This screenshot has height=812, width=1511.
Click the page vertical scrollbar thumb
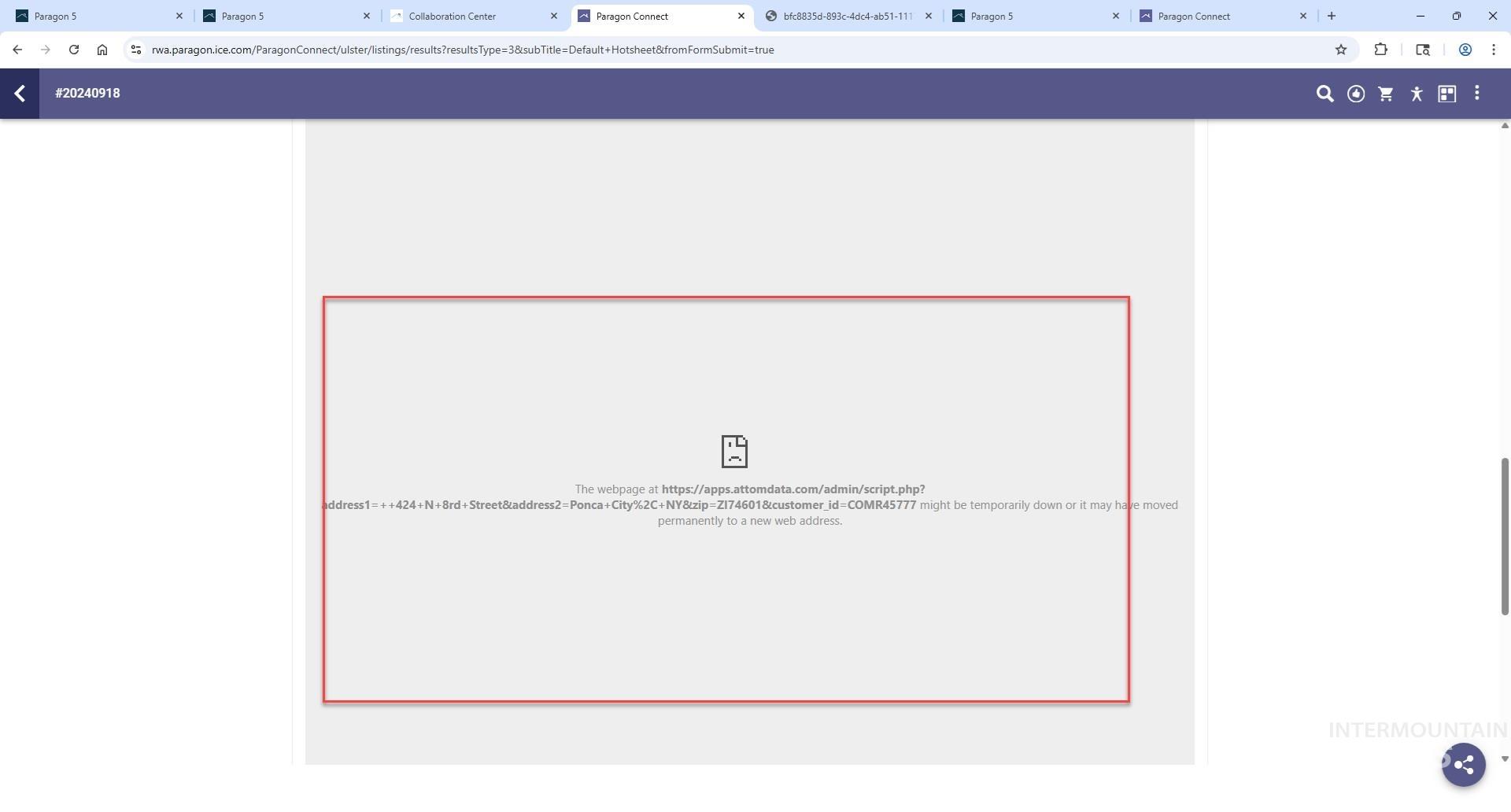pyautogui.click(x=1505, y=535)
